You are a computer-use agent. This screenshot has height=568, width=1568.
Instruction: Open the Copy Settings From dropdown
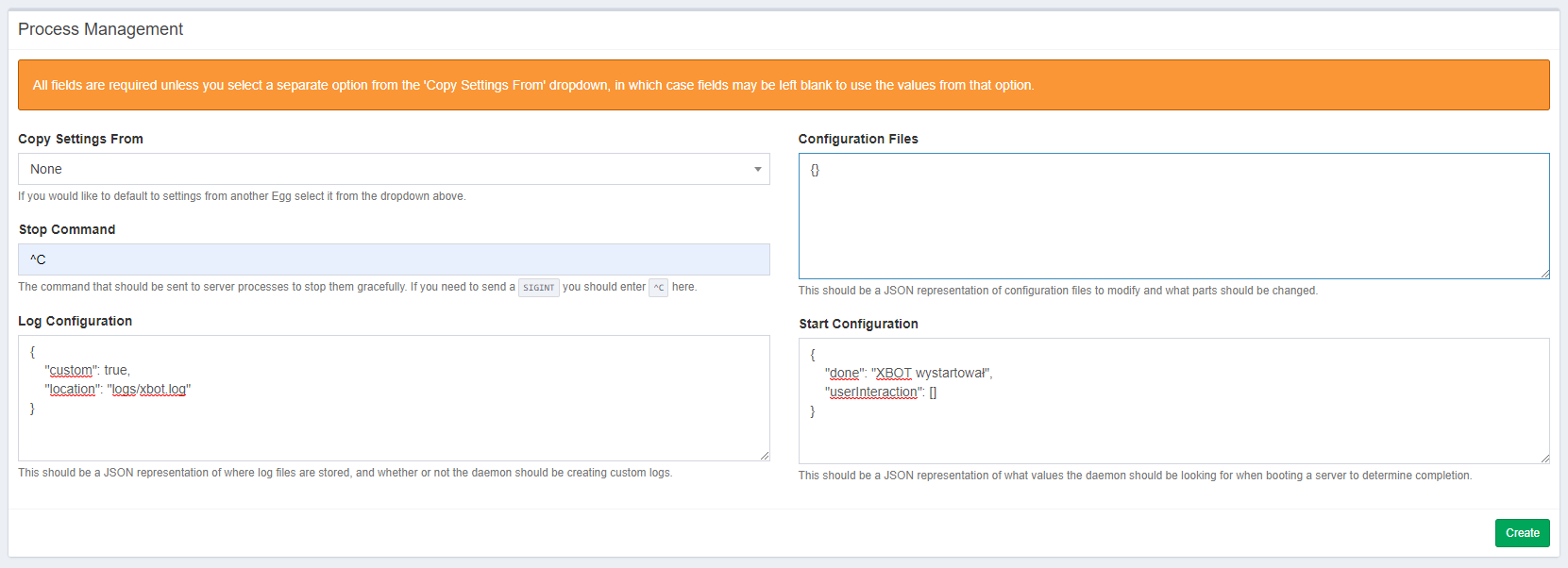[393, 169]
